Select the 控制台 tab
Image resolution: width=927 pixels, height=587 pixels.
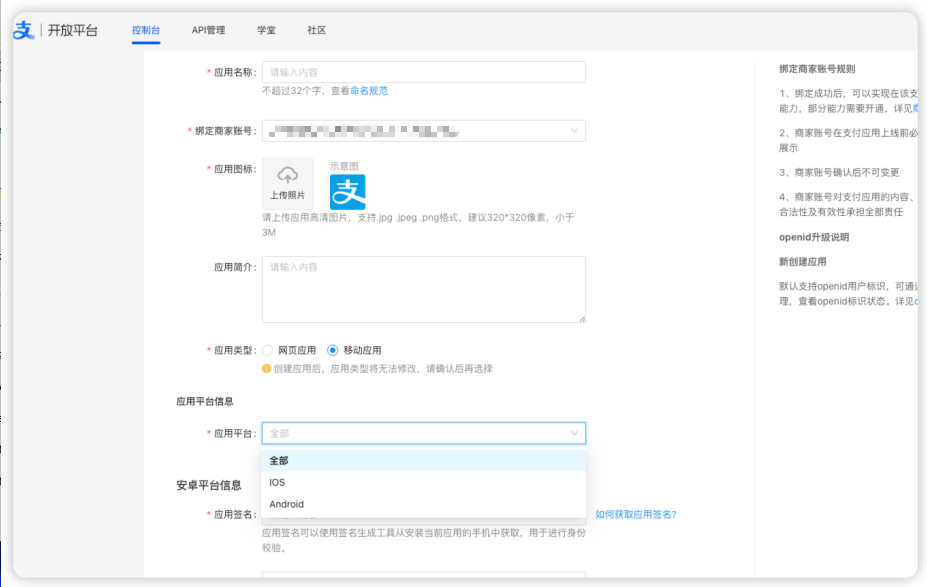coord(145,30)
